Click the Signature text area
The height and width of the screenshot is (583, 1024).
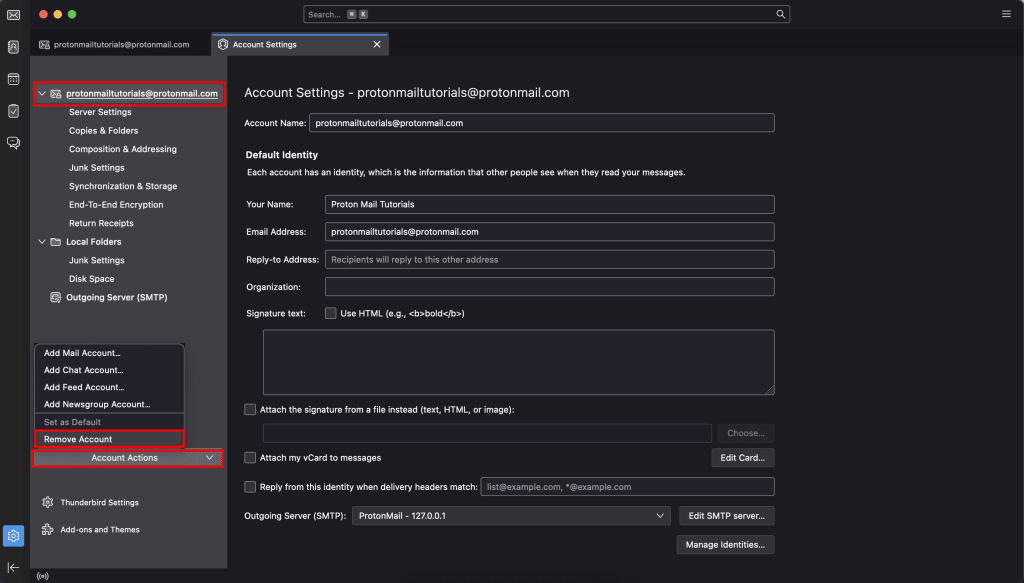pos(519,362)
